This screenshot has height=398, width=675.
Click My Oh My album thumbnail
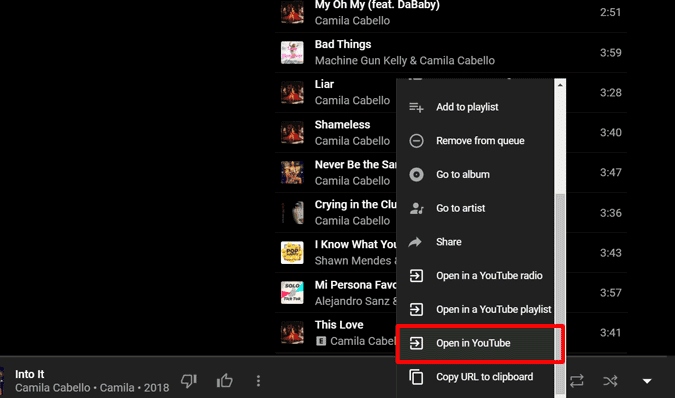tap(292, 12)
